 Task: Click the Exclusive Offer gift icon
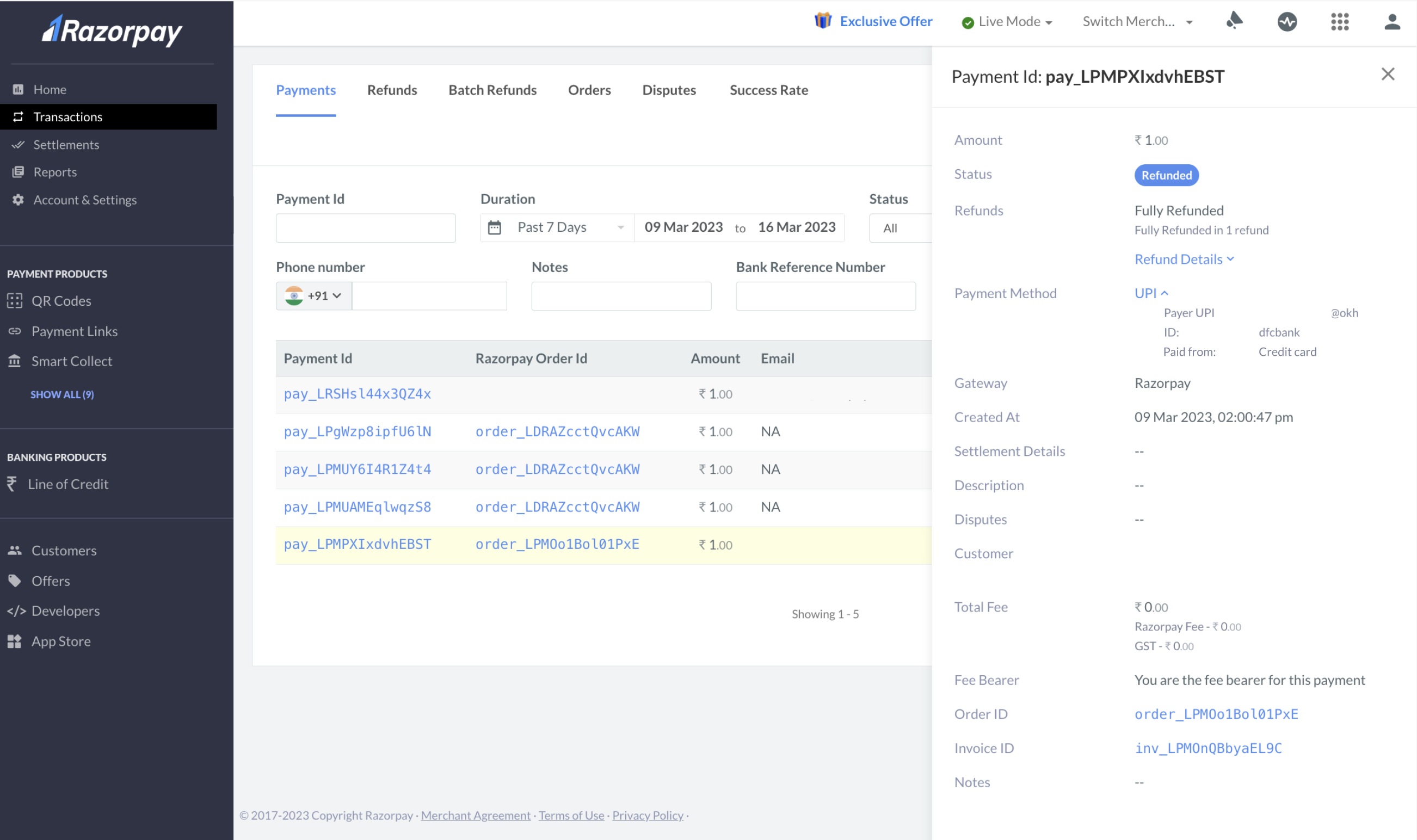[823, 21]
